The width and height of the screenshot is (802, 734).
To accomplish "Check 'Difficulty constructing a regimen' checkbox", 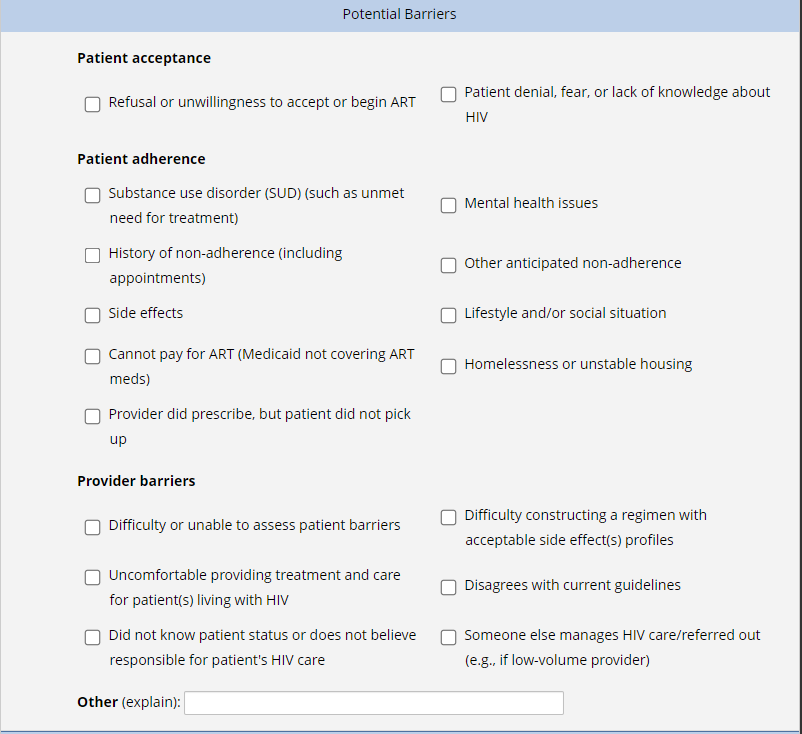I will click(x=449, y=517).
